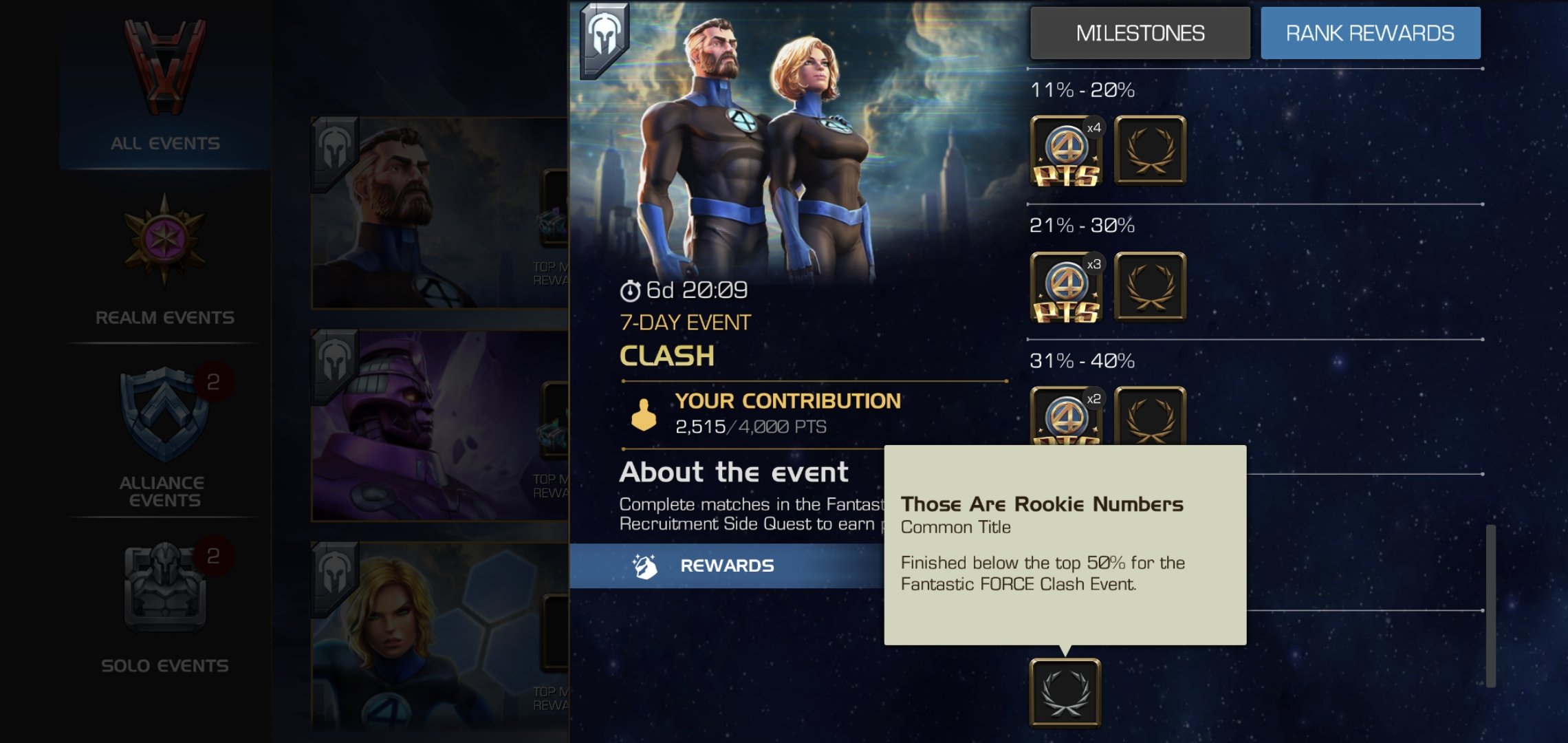Open Alliance Events shield icon
This screenshot has width=1568, height=743.
pyautogui.click(x=164, y=415)
